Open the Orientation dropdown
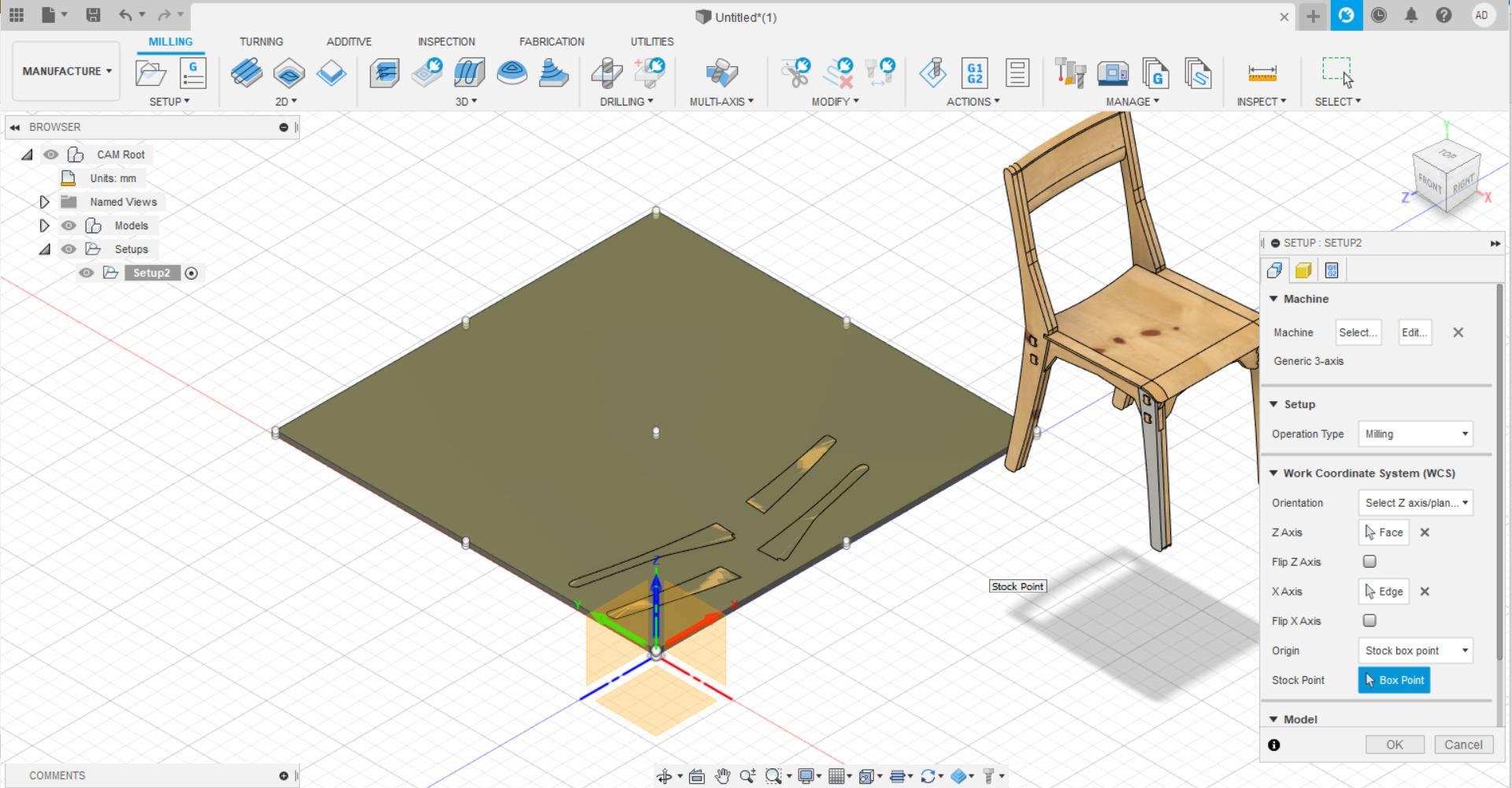Viewport: 1512px width, 788px height. (x=1416, y=502)
